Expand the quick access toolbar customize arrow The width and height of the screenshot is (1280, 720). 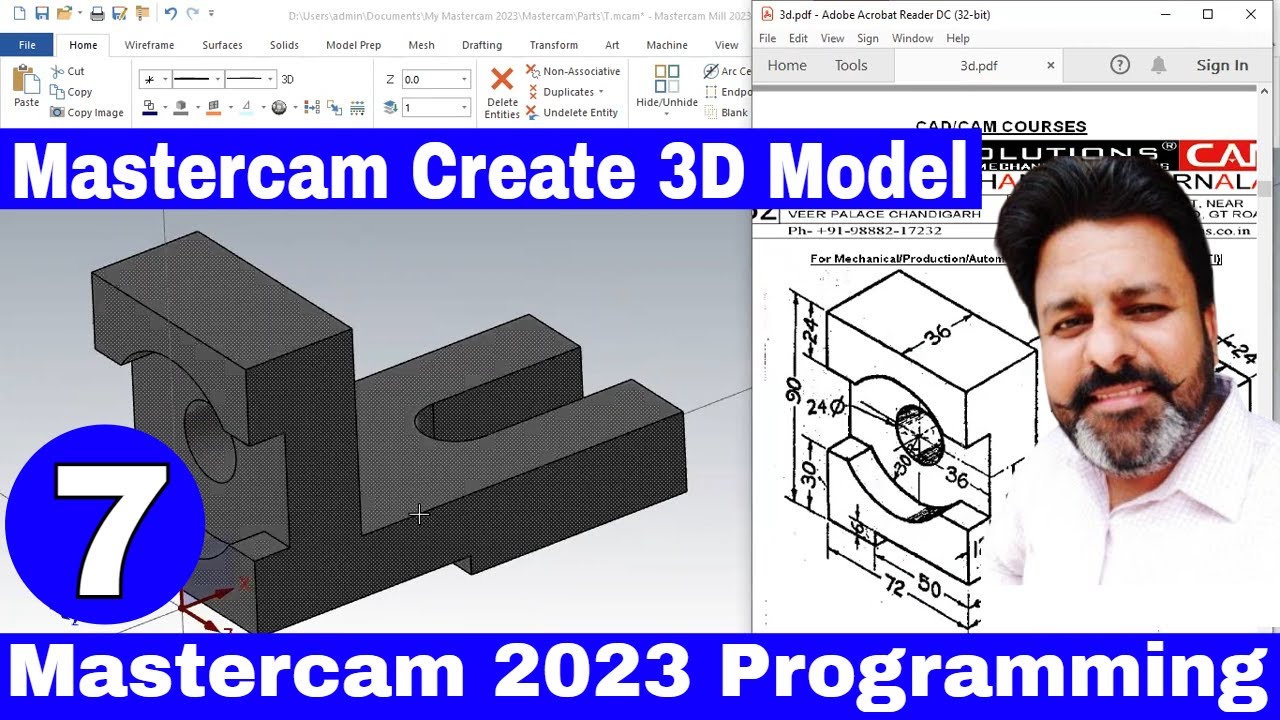[x=211, y=13]
